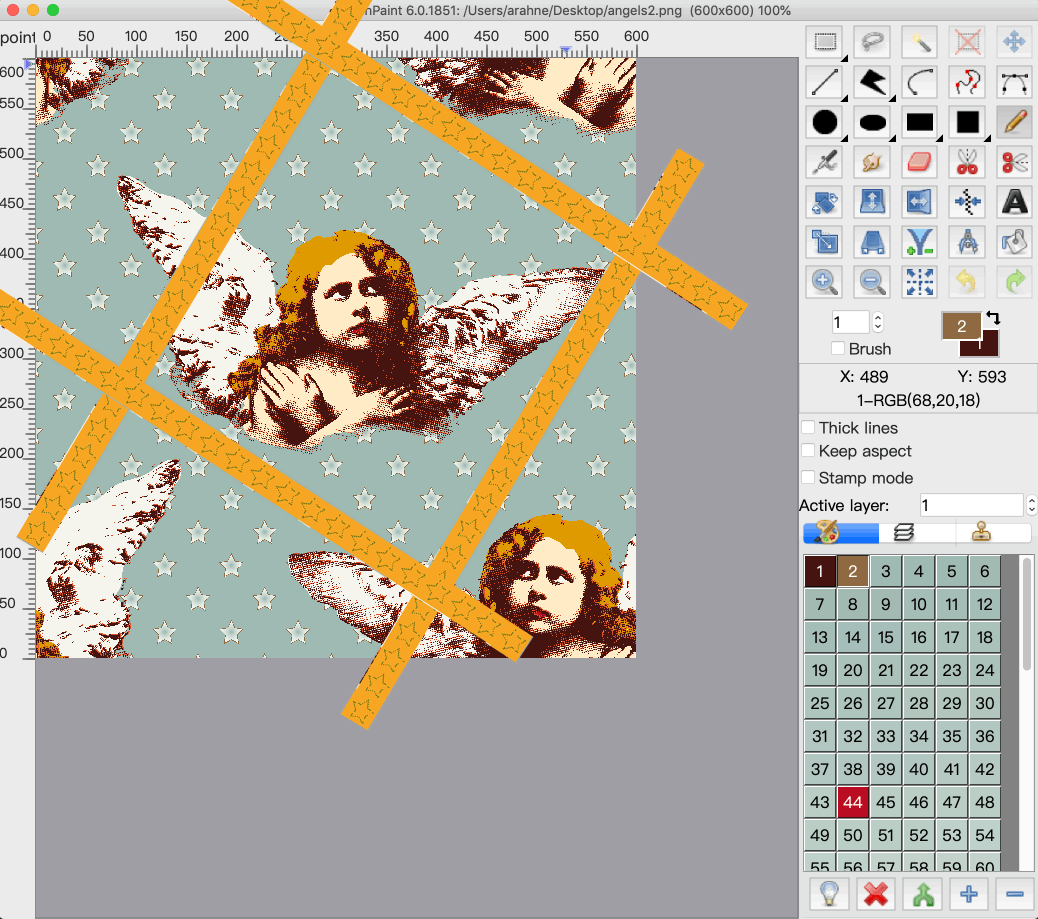
Task: Select the rectangular selection tool
Action: (x=825, y=42)
